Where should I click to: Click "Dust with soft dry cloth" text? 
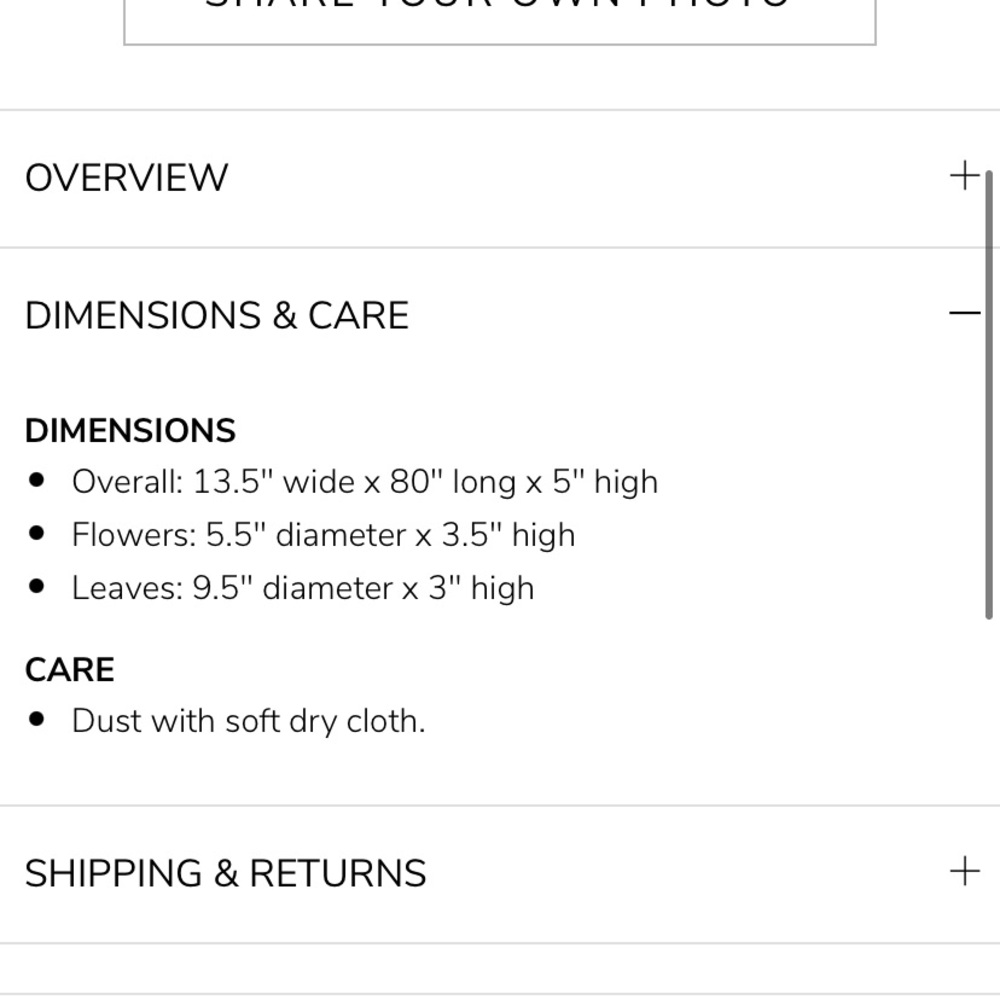click(248, 721)
